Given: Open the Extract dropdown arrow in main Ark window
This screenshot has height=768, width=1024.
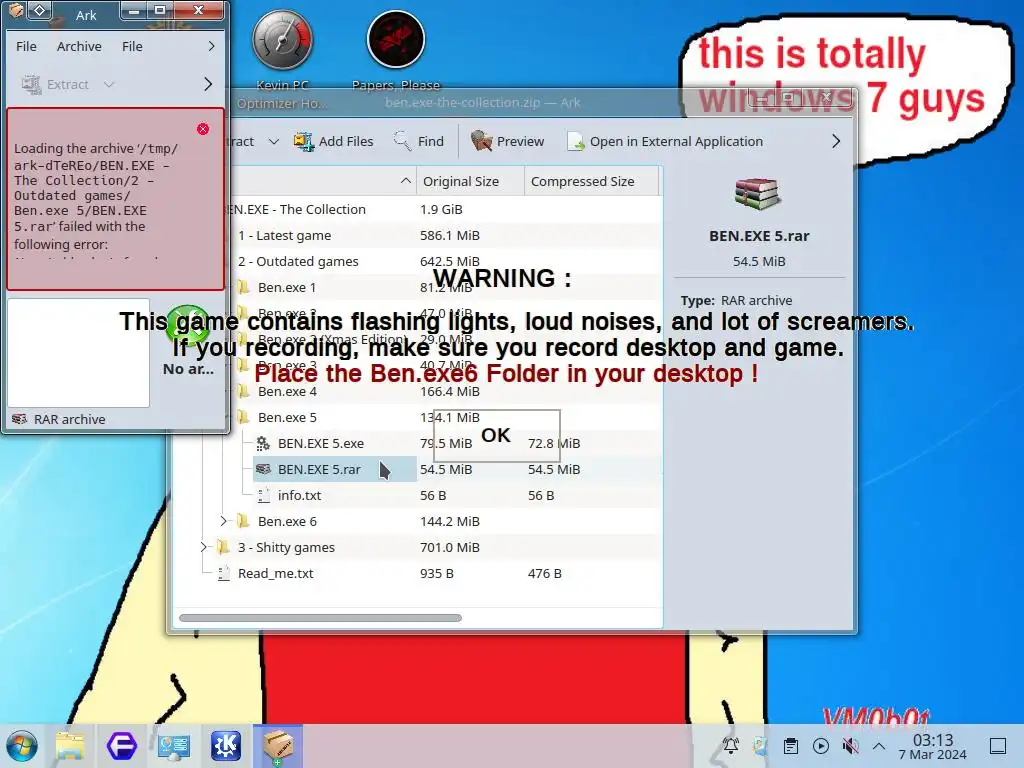Looking at the screenshot, I should click(x=274, y=141).
